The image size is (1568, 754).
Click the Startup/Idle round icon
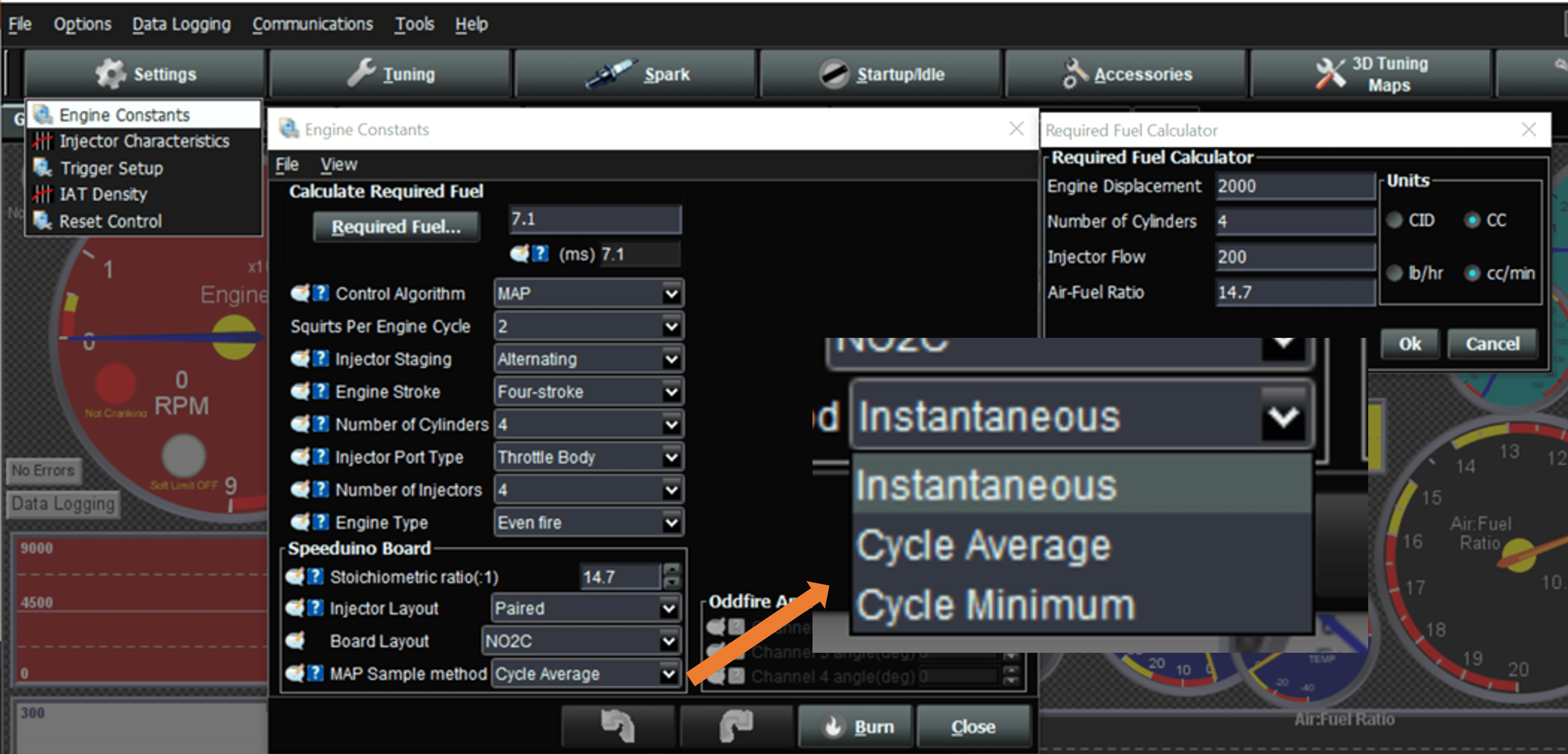833,74
